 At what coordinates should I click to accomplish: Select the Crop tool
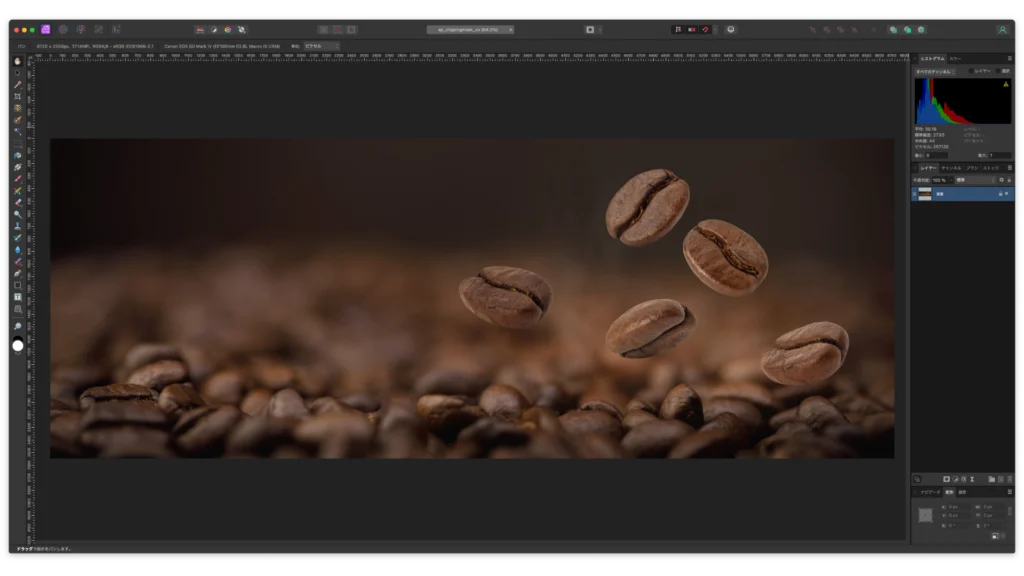[x=17, y=96]
